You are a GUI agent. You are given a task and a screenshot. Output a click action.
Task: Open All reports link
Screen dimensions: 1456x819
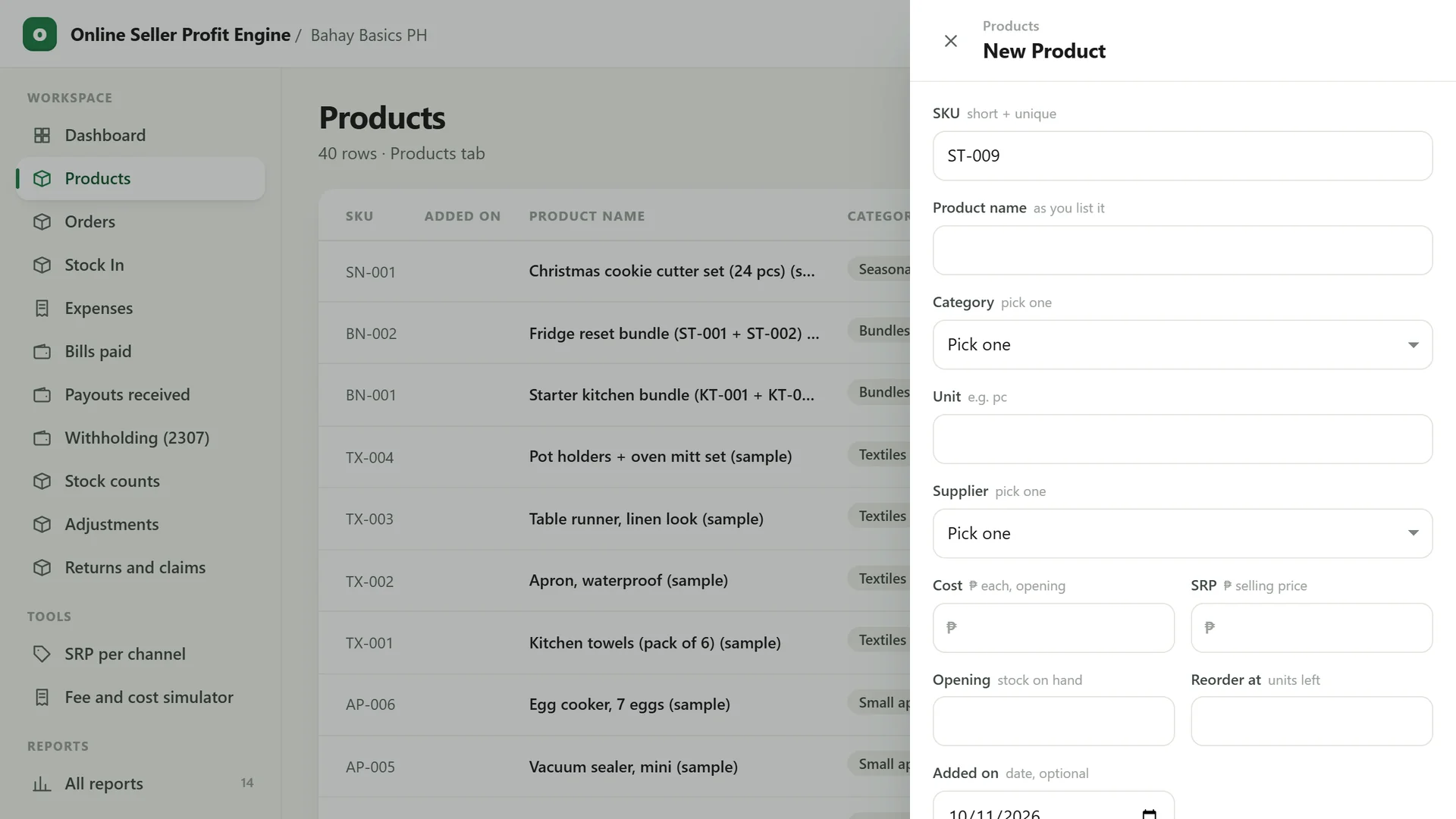click(x=140, y=783)
